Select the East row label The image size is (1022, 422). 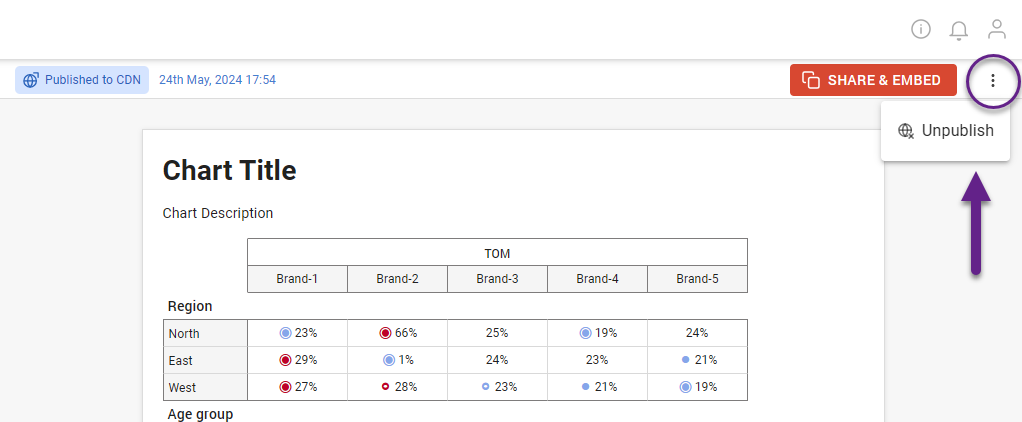click(x=181, y=360)
